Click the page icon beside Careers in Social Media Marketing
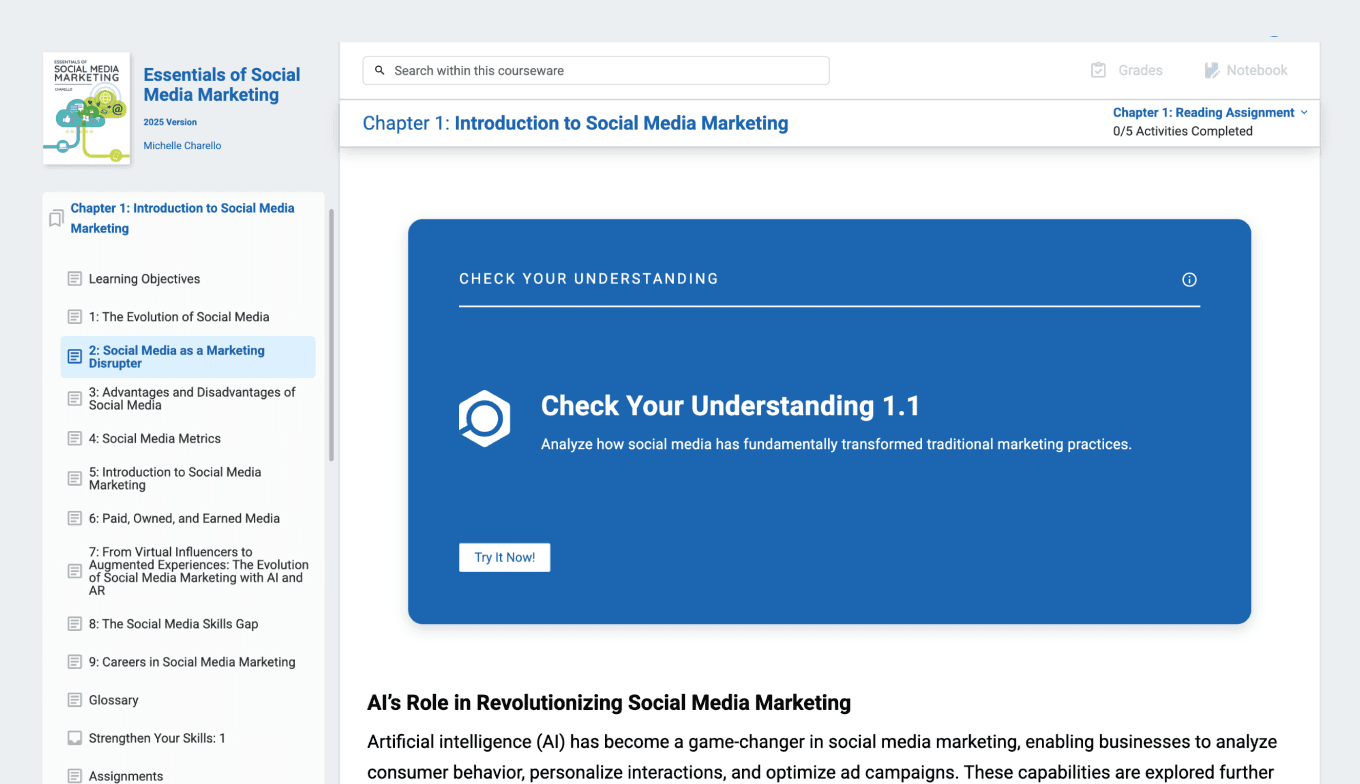The image size is (1360, 784). pos(75,662)
